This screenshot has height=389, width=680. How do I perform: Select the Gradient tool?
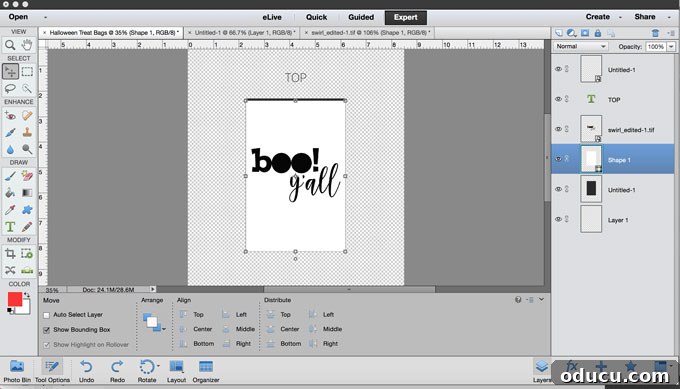(x=27, y=193)
